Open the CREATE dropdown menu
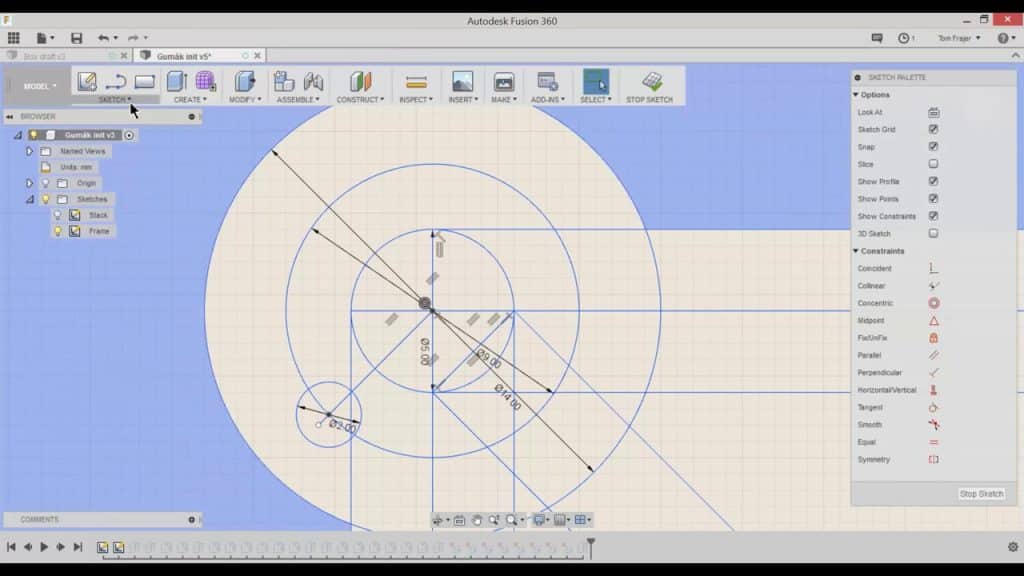 tap(191, 98)
